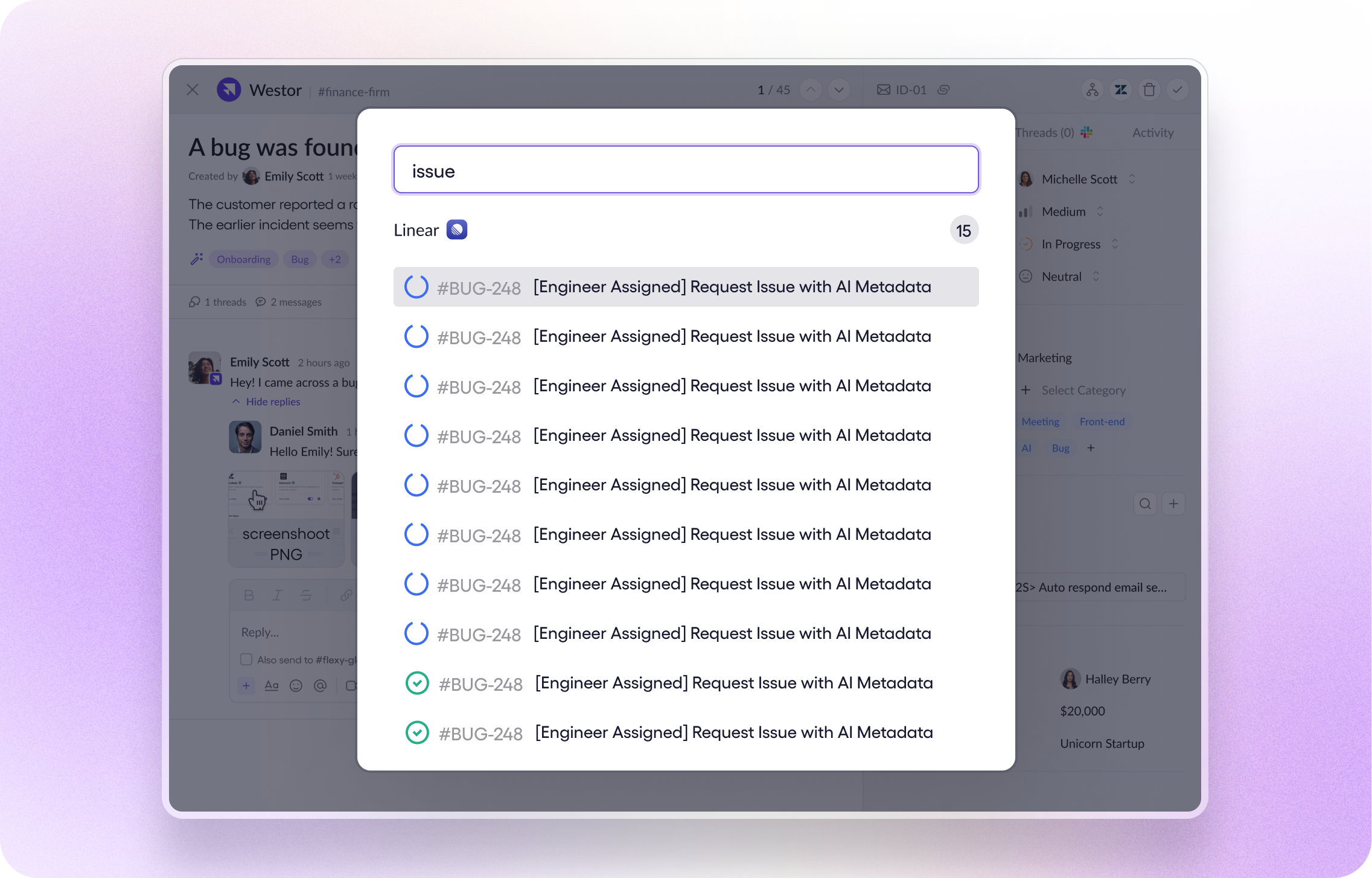Click the Bug tag beside Onboarding

click(300, 259)
